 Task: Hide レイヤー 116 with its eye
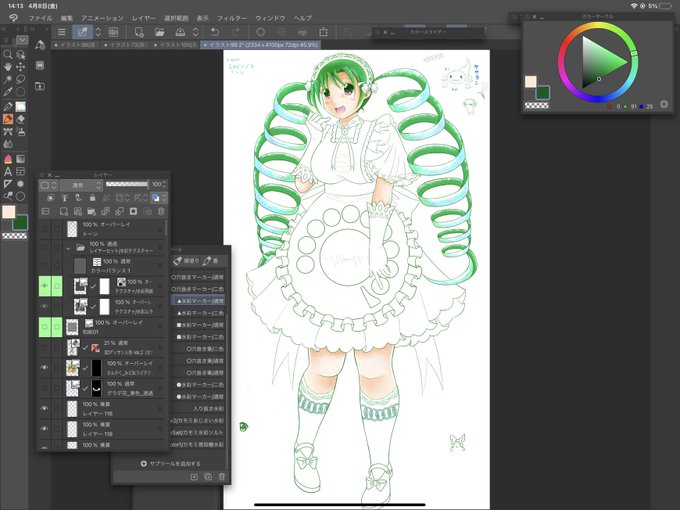(44, 408)
